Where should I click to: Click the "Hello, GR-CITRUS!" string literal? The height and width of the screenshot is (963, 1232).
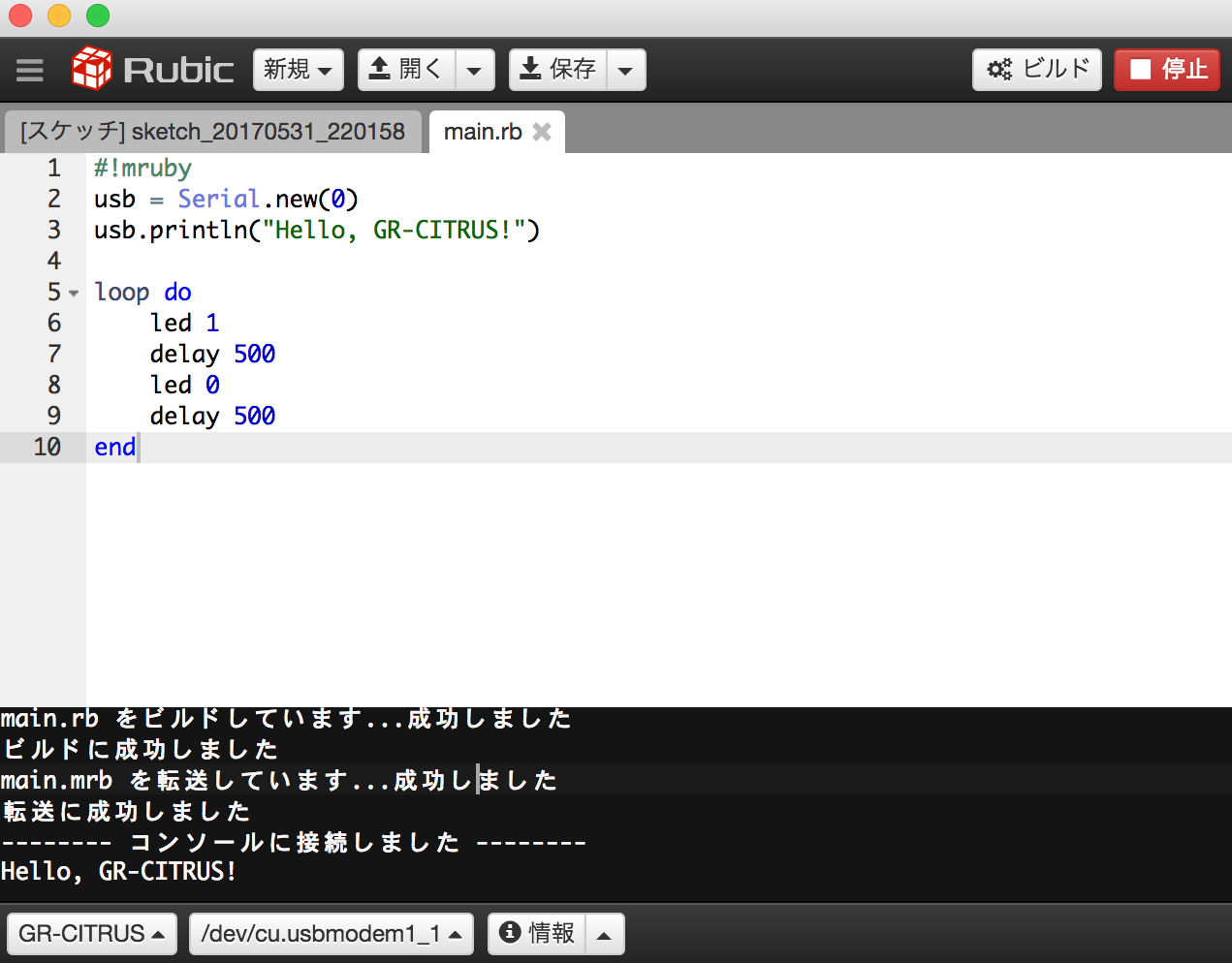[394, 230]
